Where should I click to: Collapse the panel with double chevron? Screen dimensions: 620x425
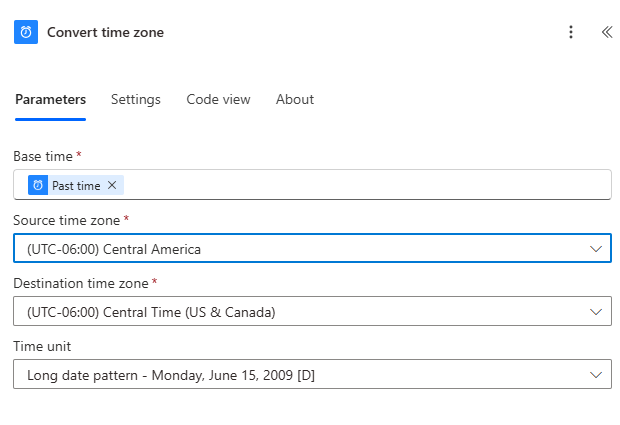click(606, 32)
